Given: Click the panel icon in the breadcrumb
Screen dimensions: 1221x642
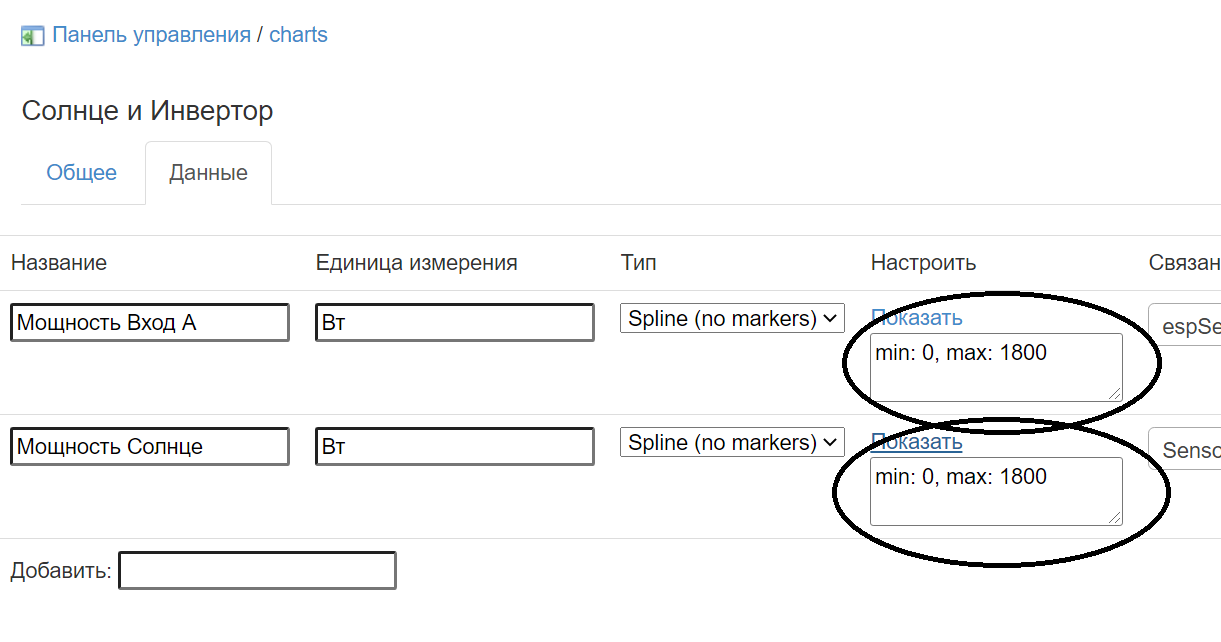Looking at the screenshot, I should click(33, 33).
